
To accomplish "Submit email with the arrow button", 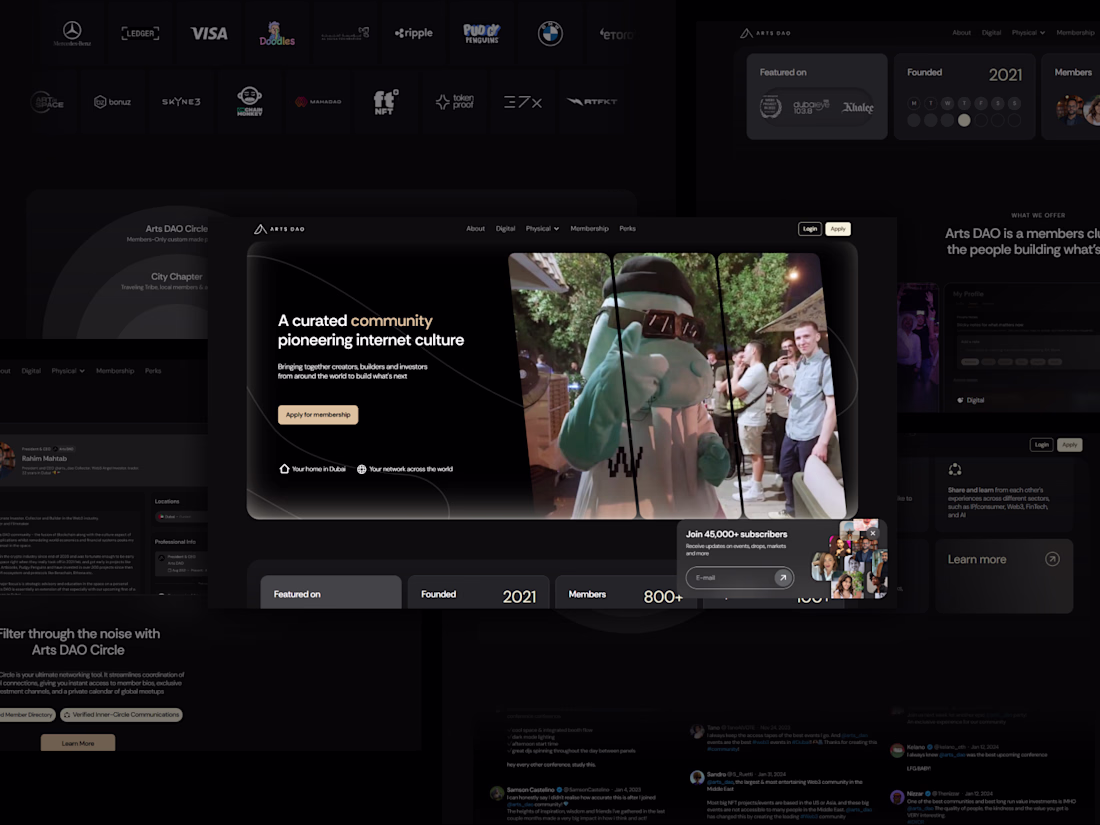I will click(x=783, y=577).
